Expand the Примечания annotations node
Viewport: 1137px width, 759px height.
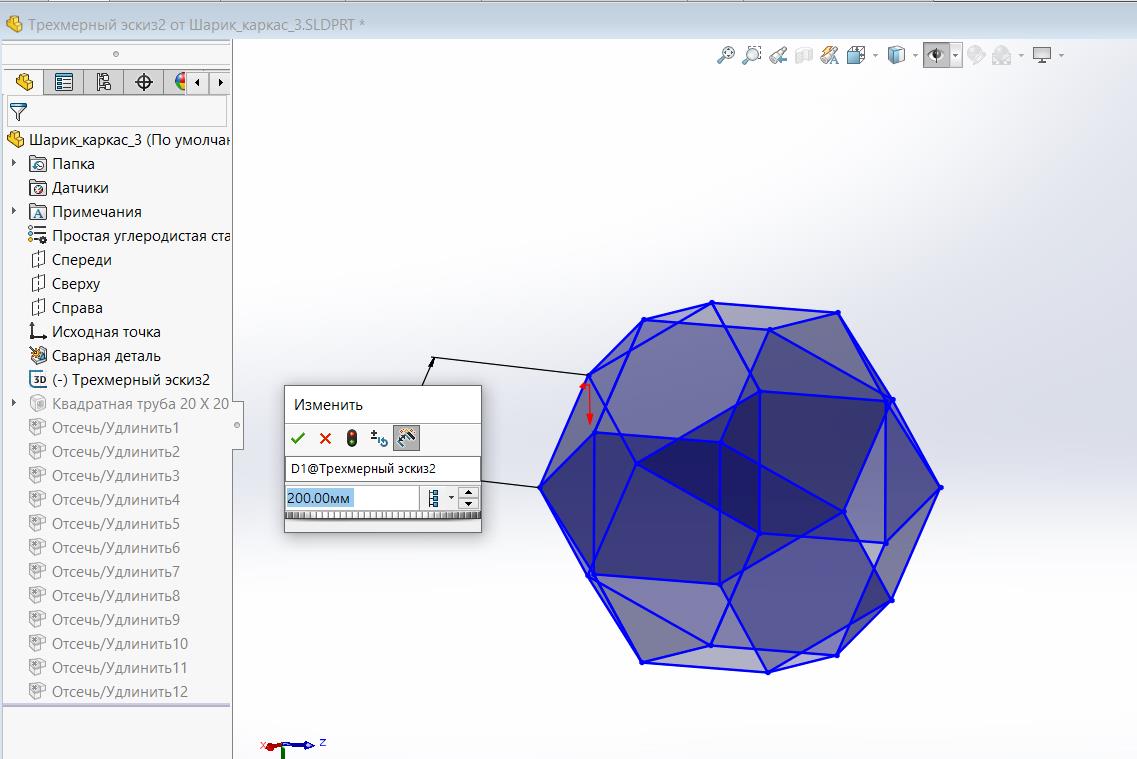tap(14, 211)
